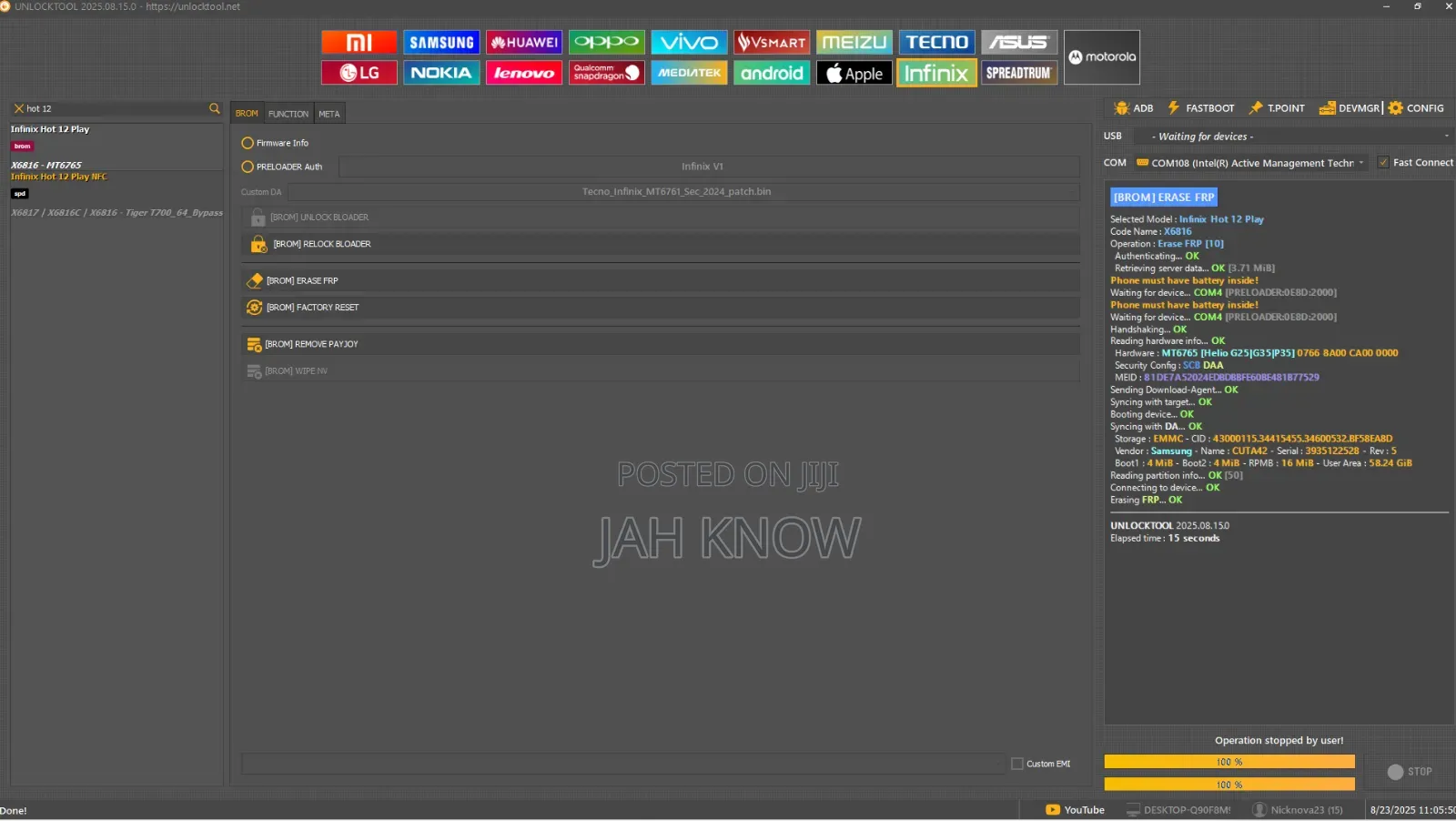Select the Infinix brand logo

(937, 73)
